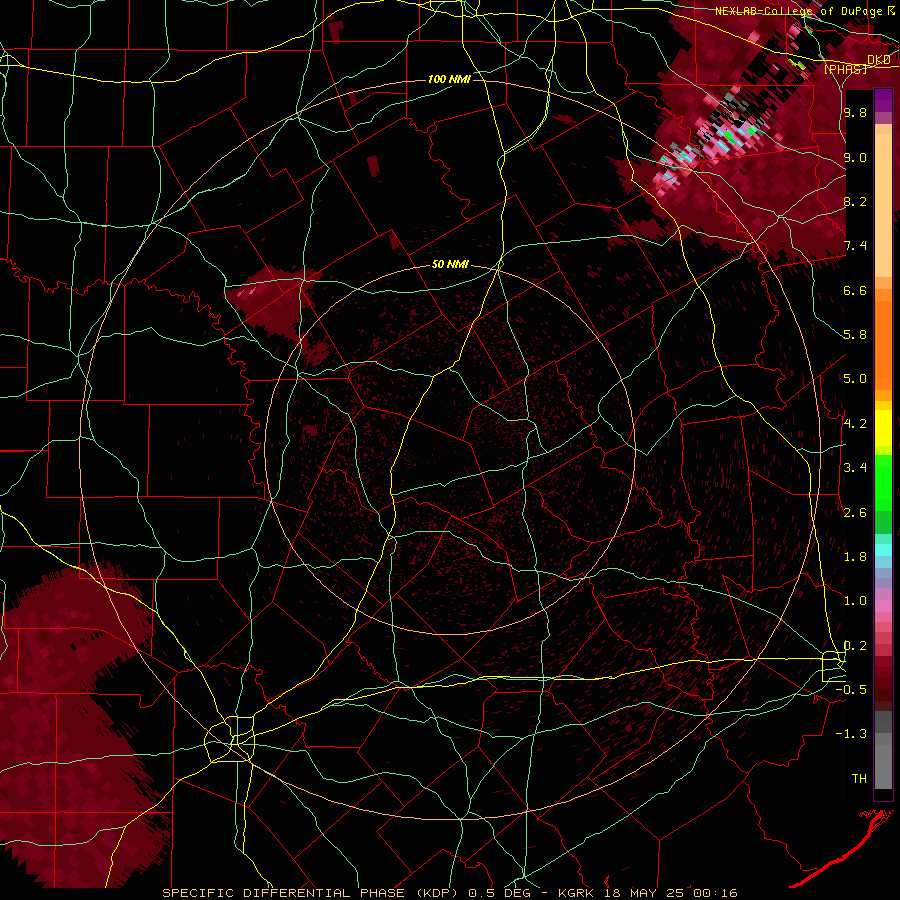This screenshot has height=900, width=900.
Task: Click the 4.2 value on the color scale
Action: [855, 424]
